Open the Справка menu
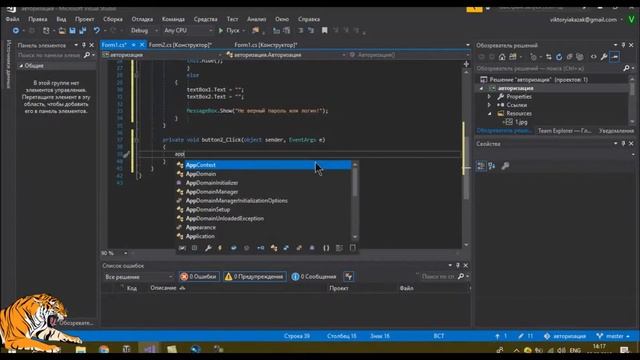Image resolution: width=640 pixels, height=360 pixels. [x=309, y=19]
